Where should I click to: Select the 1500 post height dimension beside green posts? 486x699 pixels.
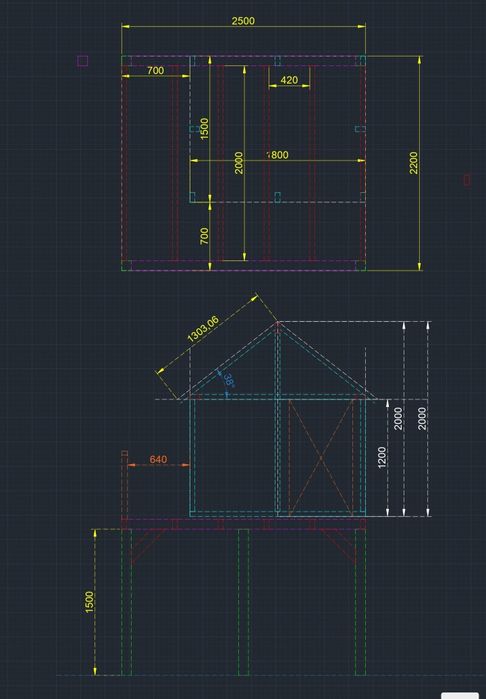point(89,602)
